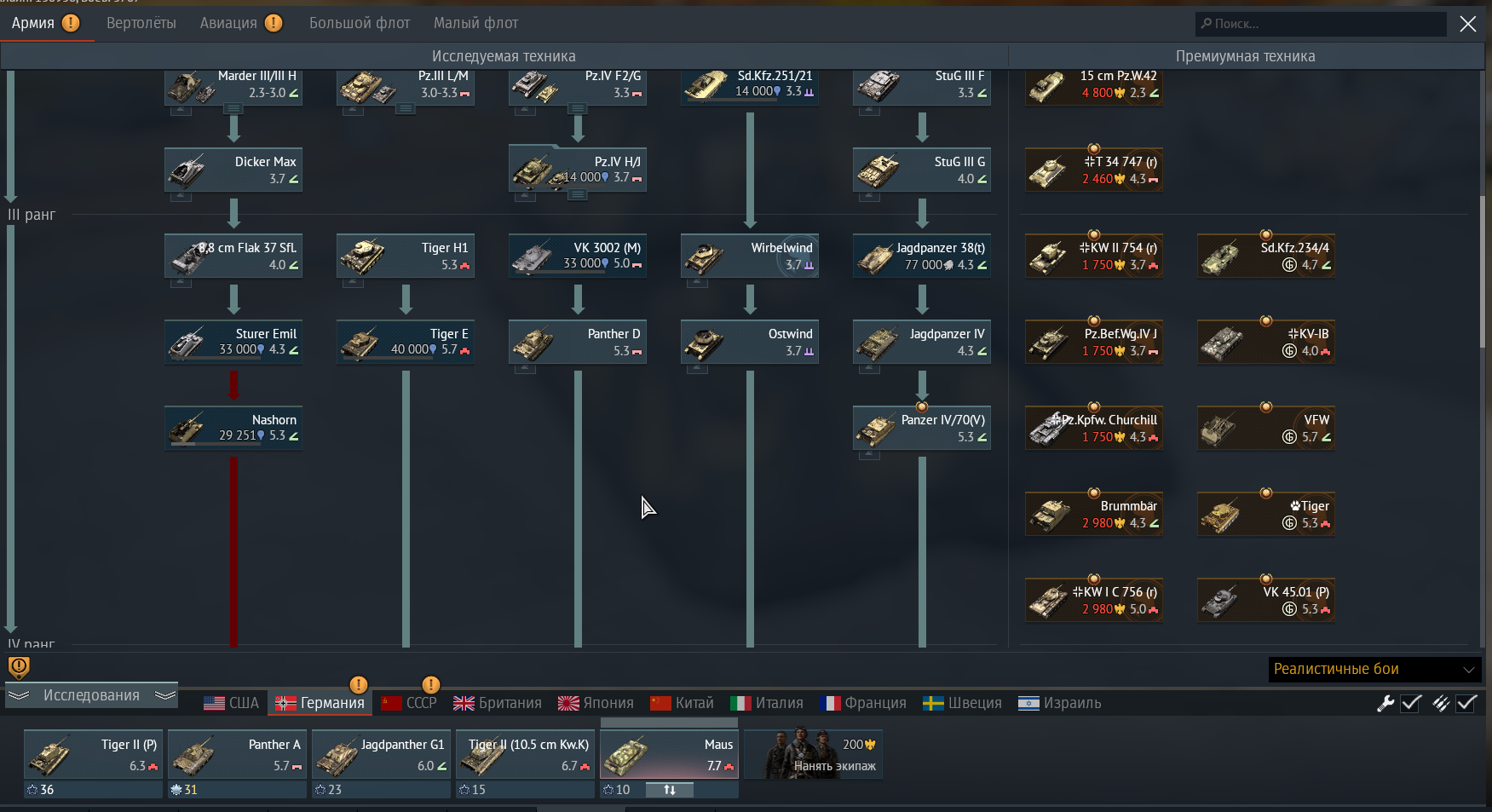Select the Nashorn tank destroyer card
This screenshot has height=812, width=1492.
[233, 428]
